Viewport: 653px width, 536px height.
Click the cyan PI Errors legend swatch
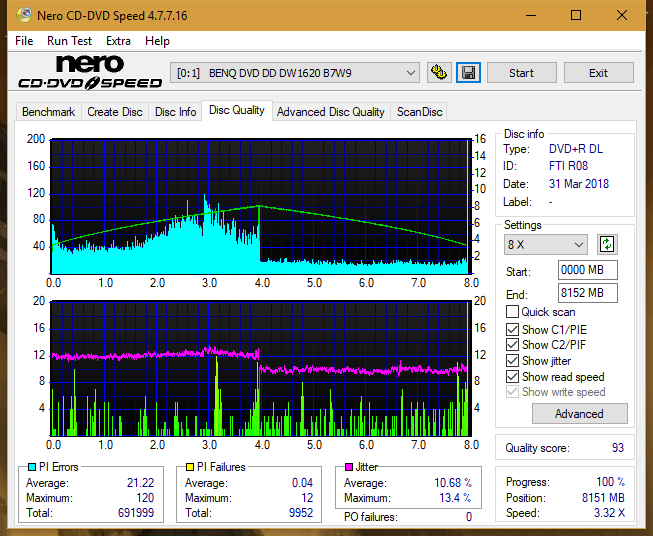(31, 467)
